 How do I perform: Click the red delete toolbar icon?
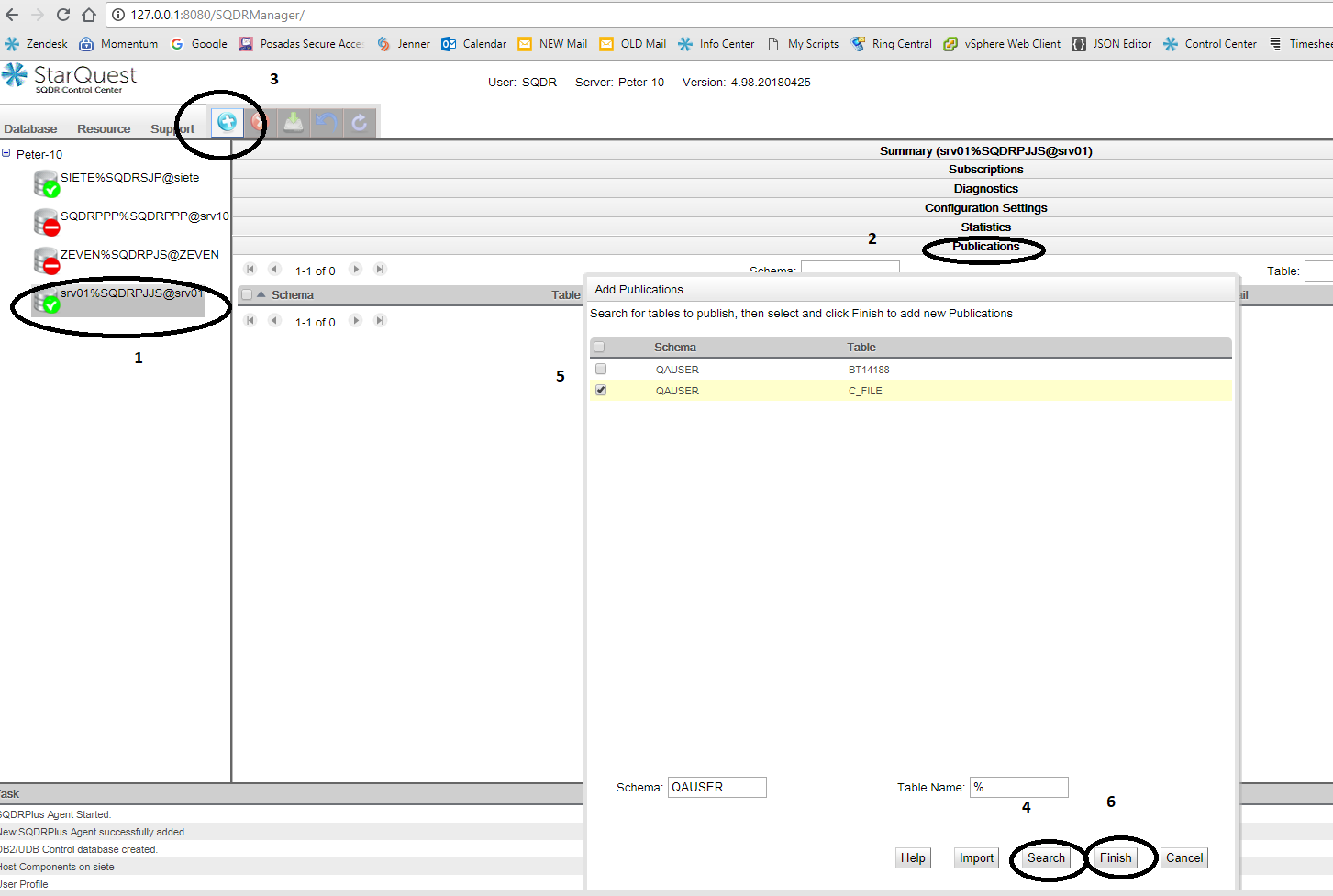pos(260,122)
